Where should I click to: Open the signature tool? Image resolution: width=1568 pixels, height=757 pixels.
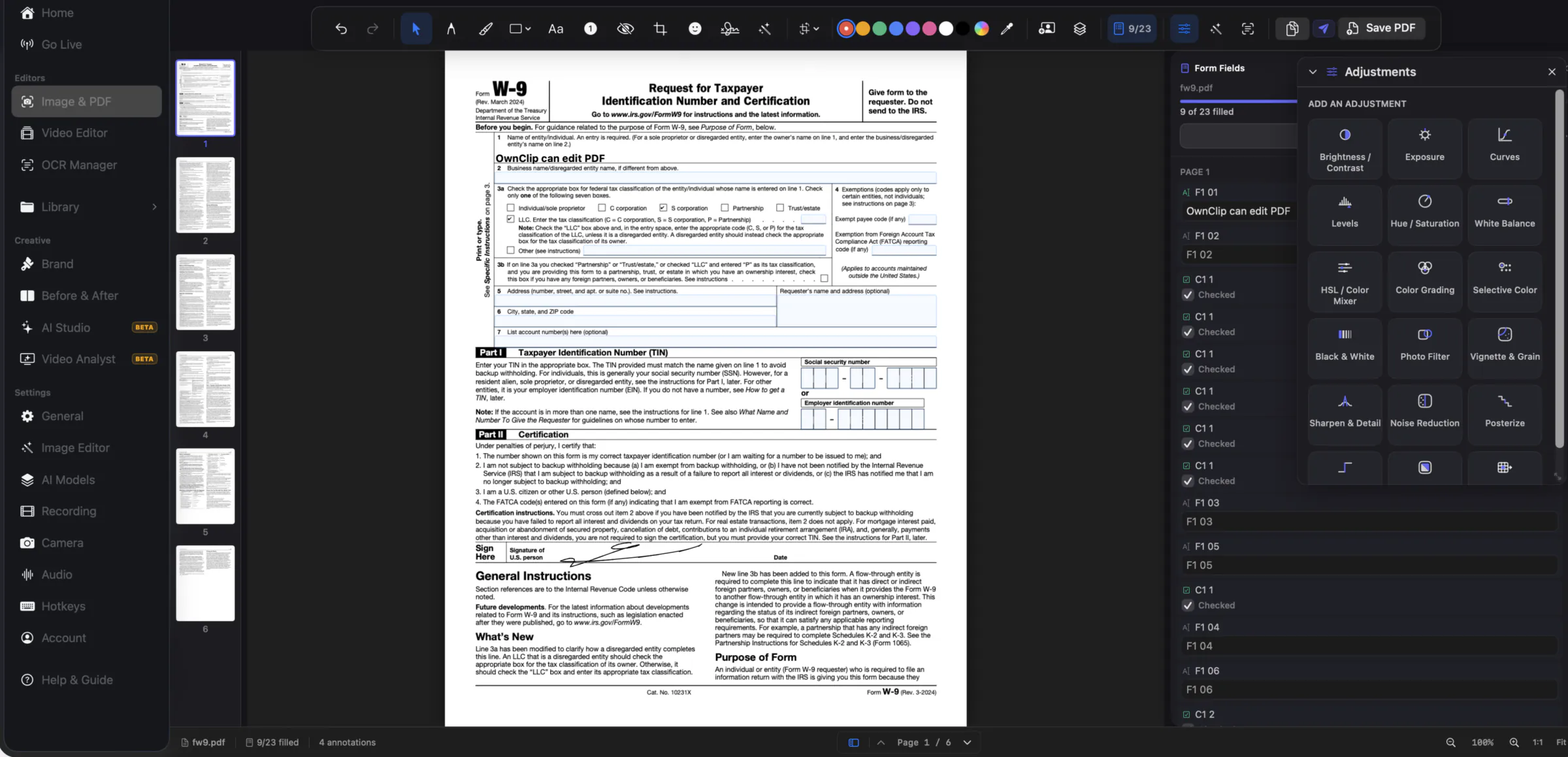point(730,29)
